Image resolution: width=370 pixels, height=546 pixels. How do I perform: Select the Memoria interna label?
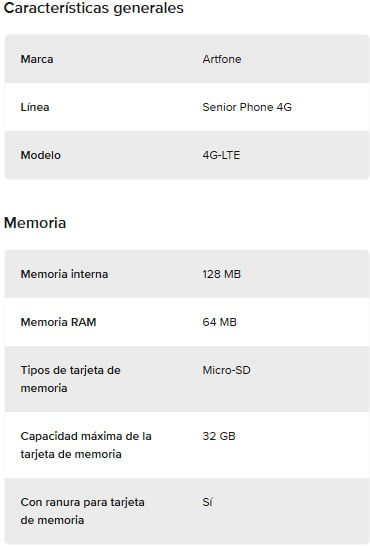(64, 274)
